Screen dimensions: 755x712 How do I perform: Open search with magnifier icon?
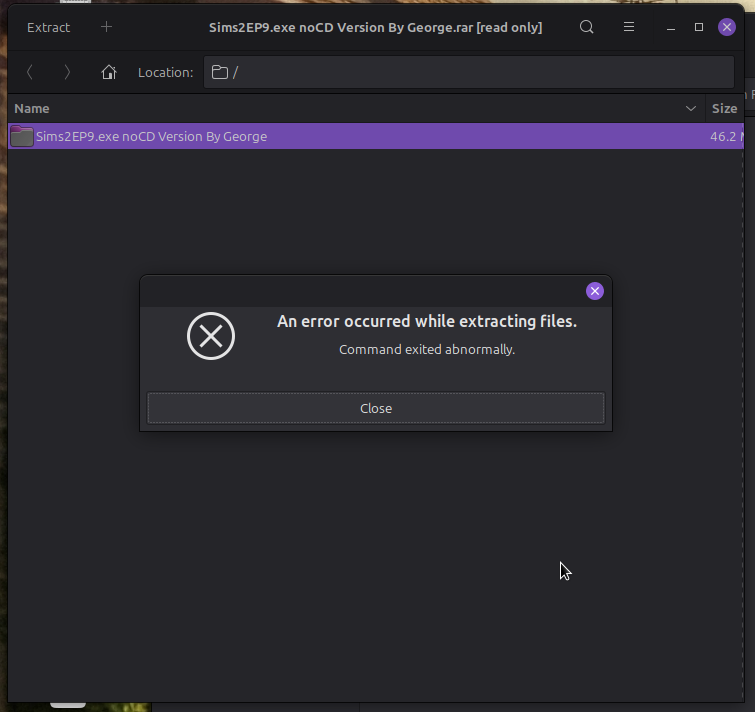click(x=586, y=27)
